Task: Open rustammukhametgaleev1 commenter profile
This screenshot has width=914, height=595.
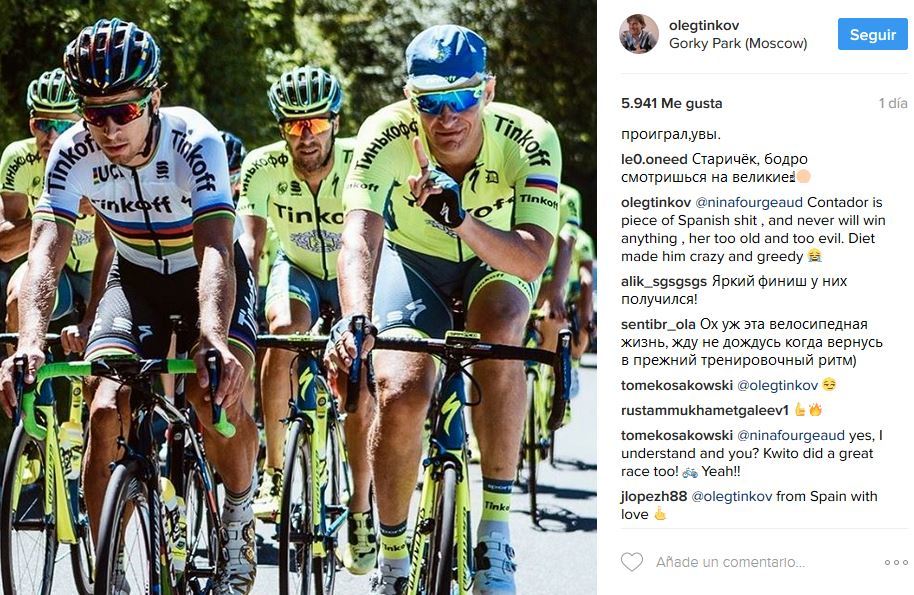Action: point(705,410)
